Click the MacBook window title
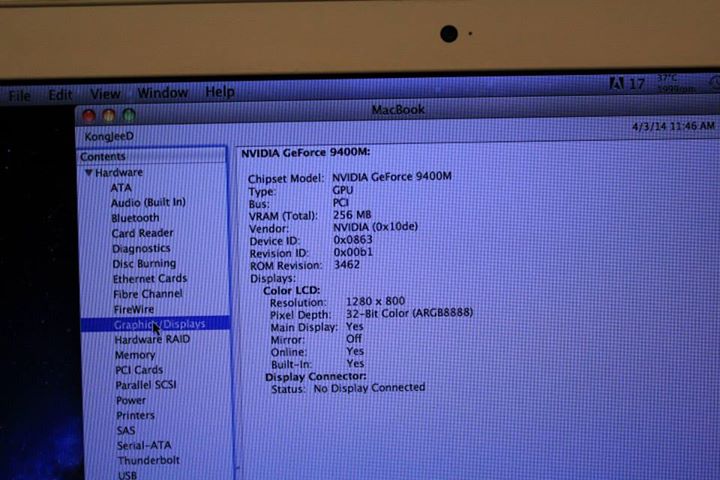The image size is (720, 480). coord(398,110)
